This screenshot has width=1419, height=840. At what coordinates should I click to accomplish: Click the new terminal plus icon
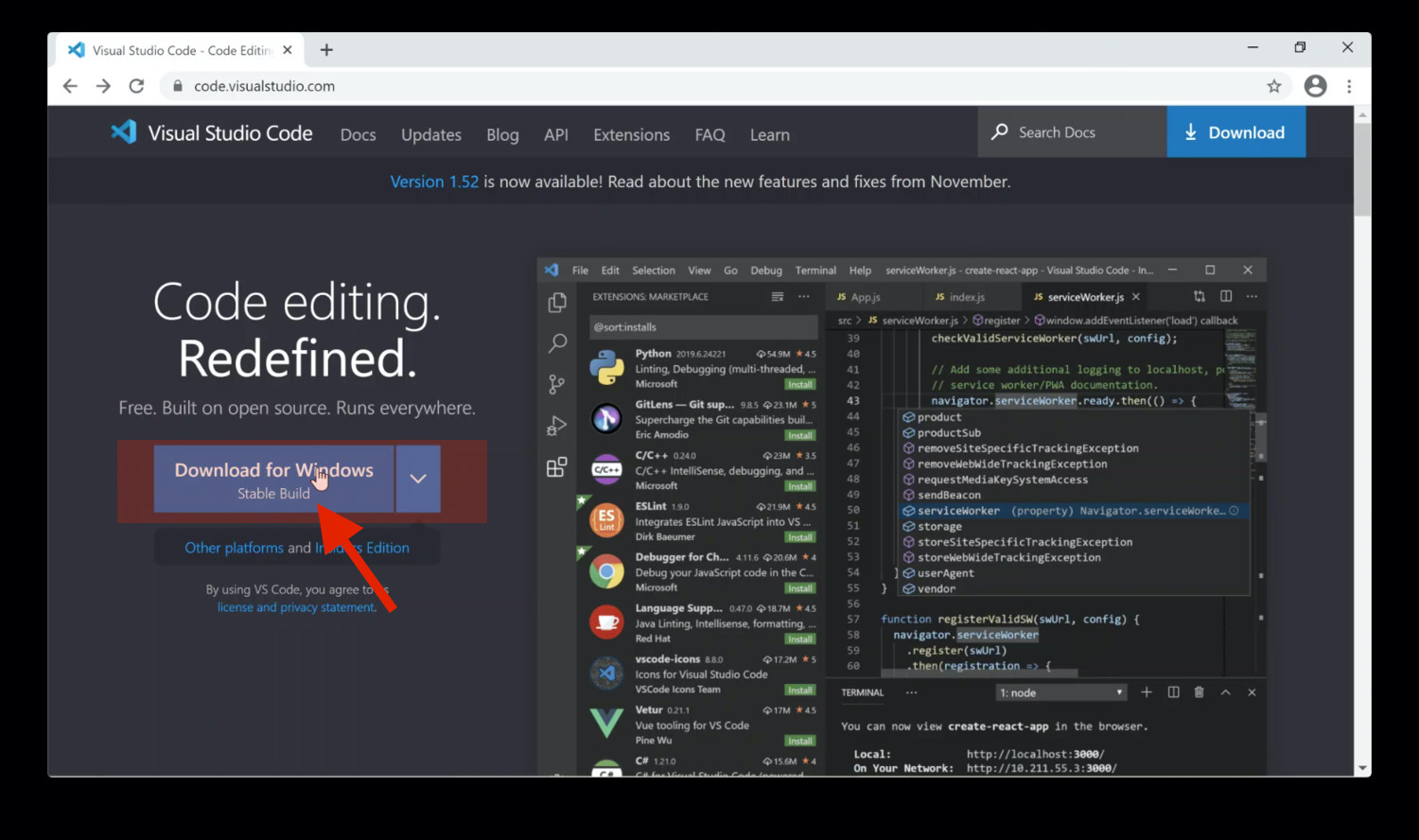coord(1147,692)
